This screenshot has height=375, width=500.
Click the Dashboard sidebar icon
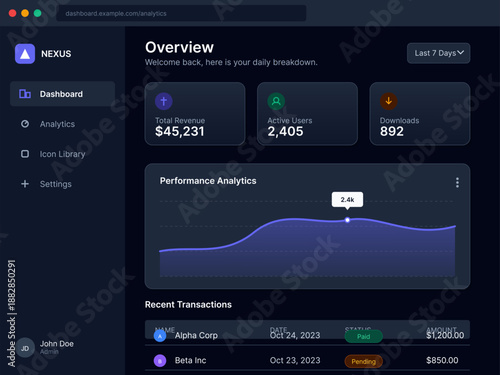(x=25, y=94)
